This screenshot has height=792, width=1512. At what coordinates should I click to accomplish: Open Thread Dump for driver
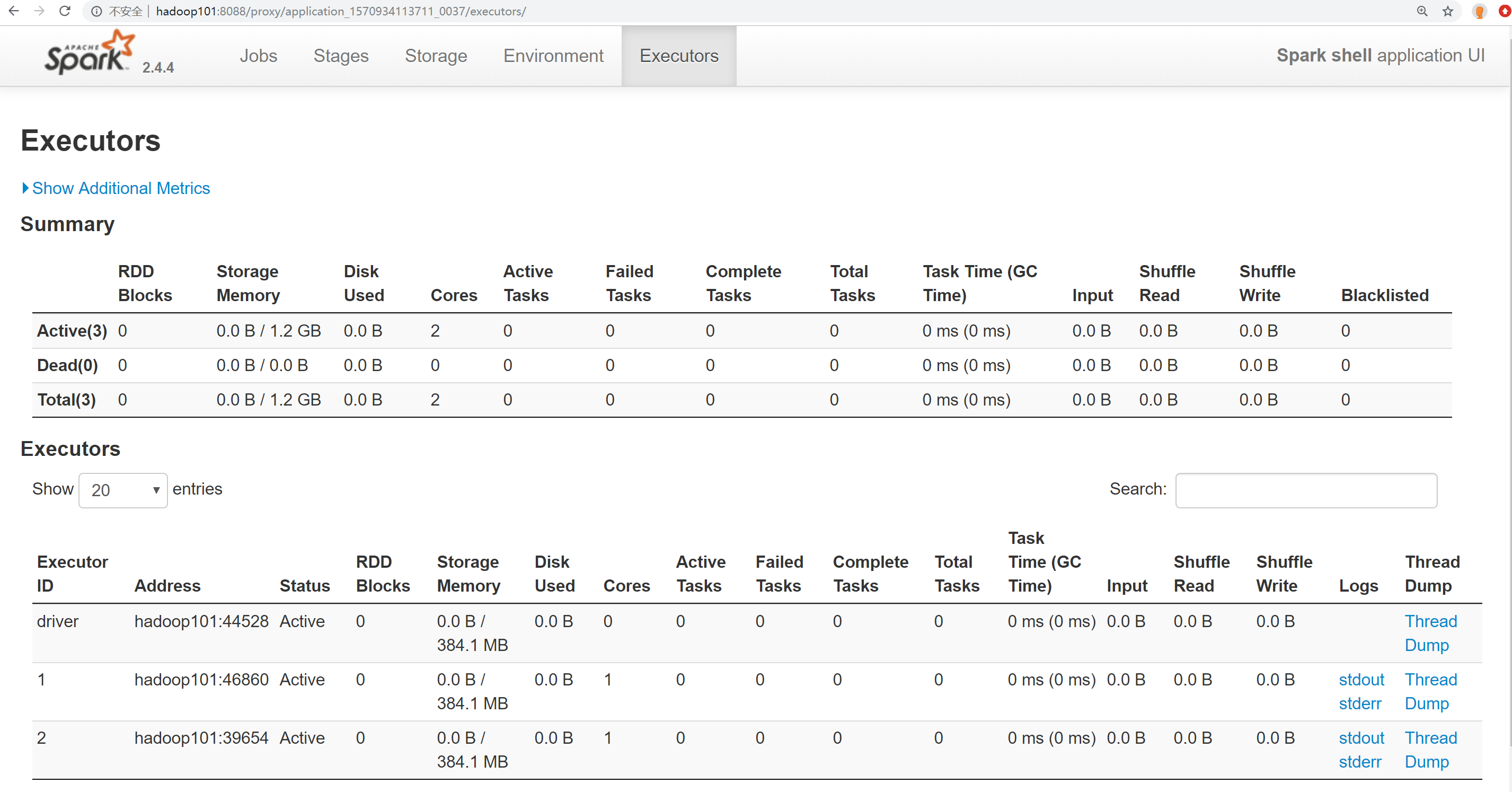coord(1430,633)
